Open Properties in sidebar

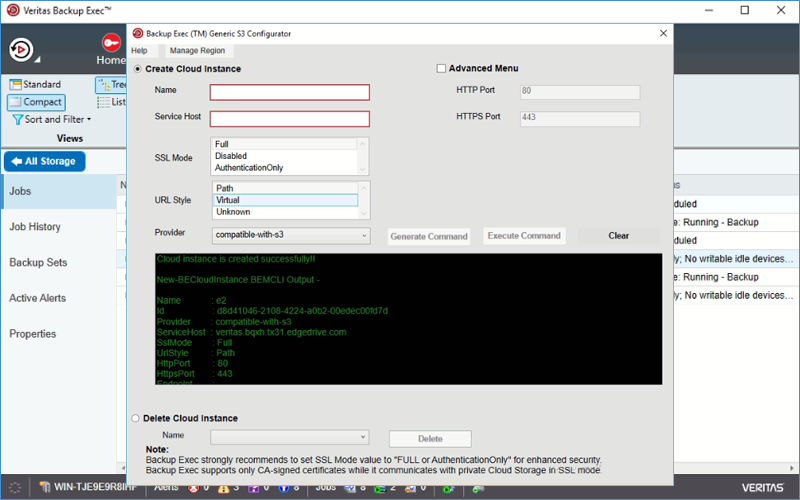click(x=32, y=334)
